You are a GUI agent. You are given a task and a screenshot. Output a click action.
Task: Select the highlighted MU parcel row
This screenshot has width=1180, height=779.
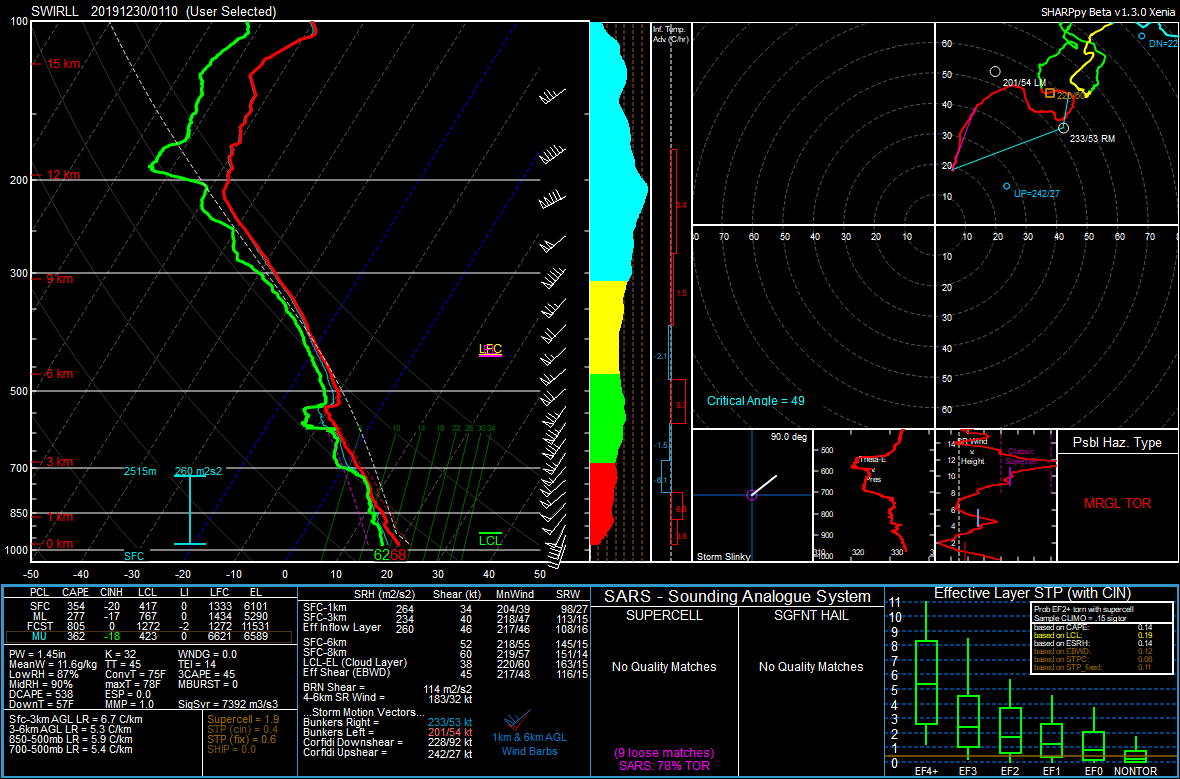coord(148,637)
